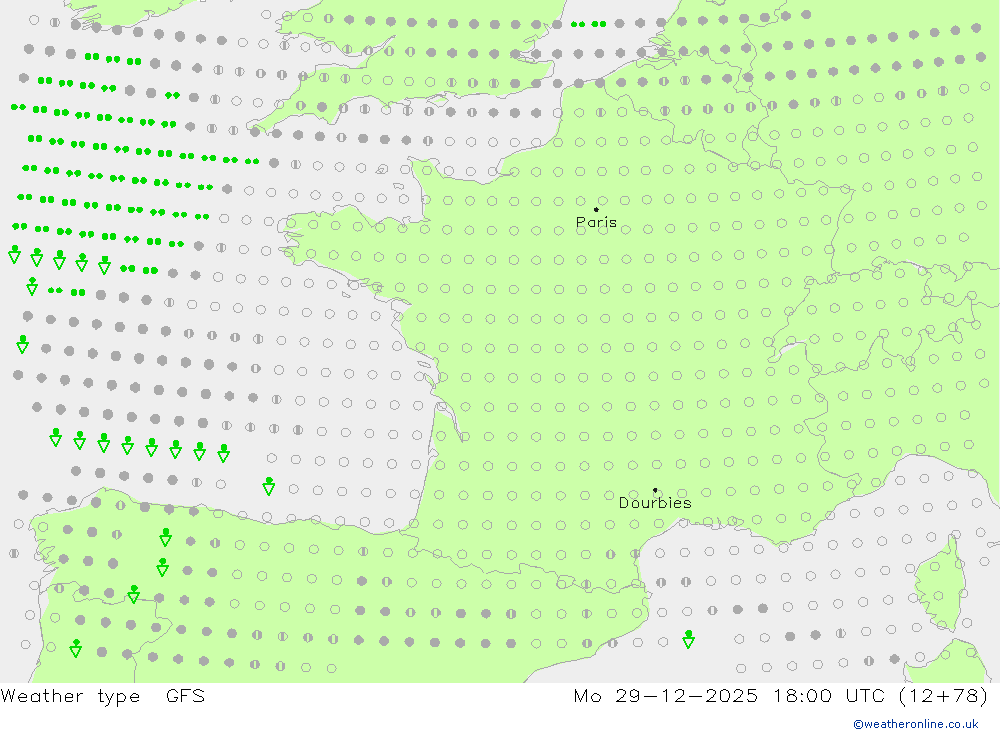1000x733 pixels.
Task: Click the Dourbies location label
Action: 655,503
